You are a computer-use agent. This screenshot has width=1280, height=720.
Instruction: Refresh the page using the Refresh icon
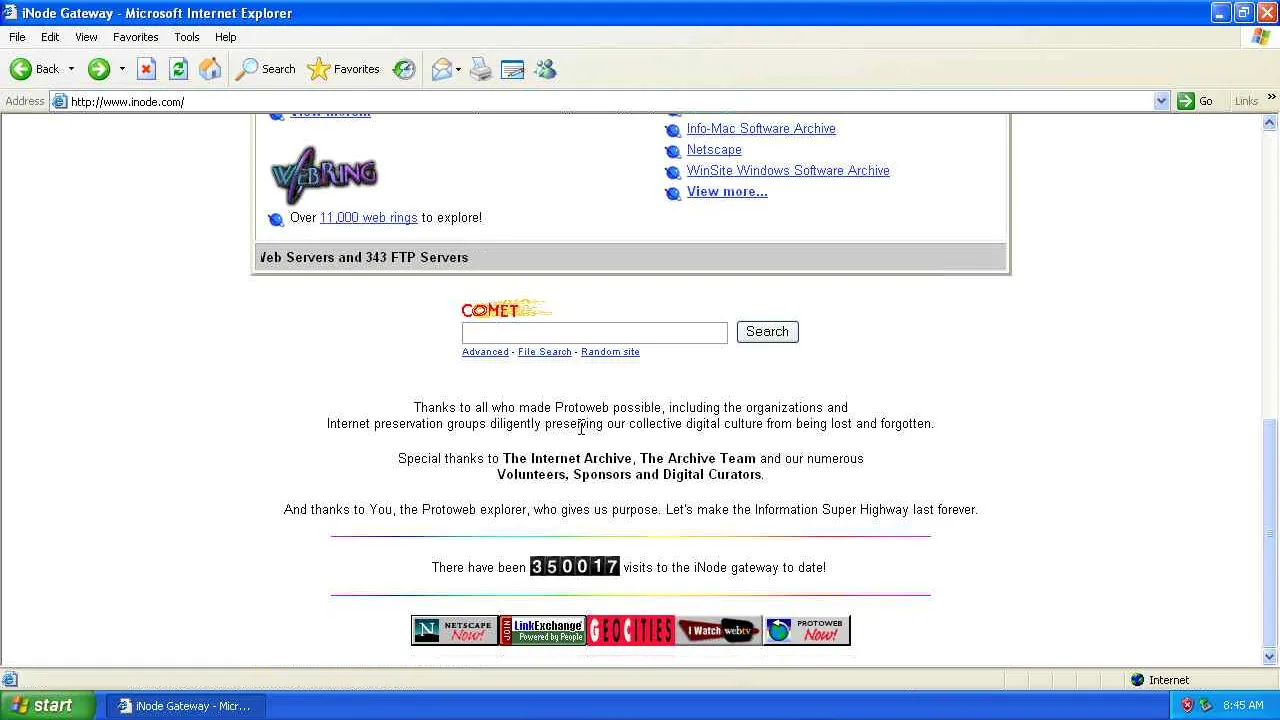coord(178,69)
